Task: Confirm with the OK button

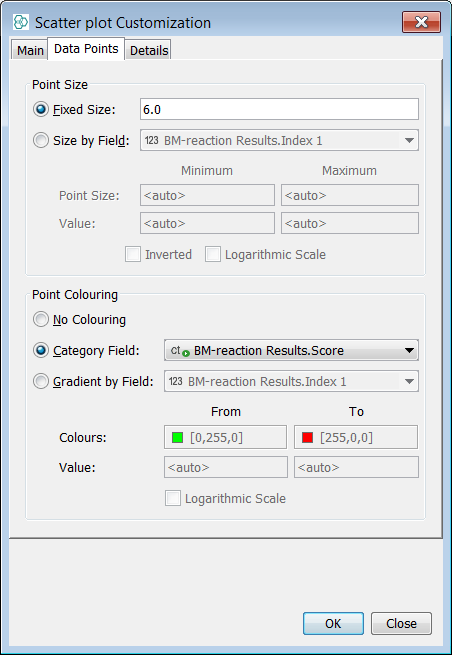Action: point(333,623)
